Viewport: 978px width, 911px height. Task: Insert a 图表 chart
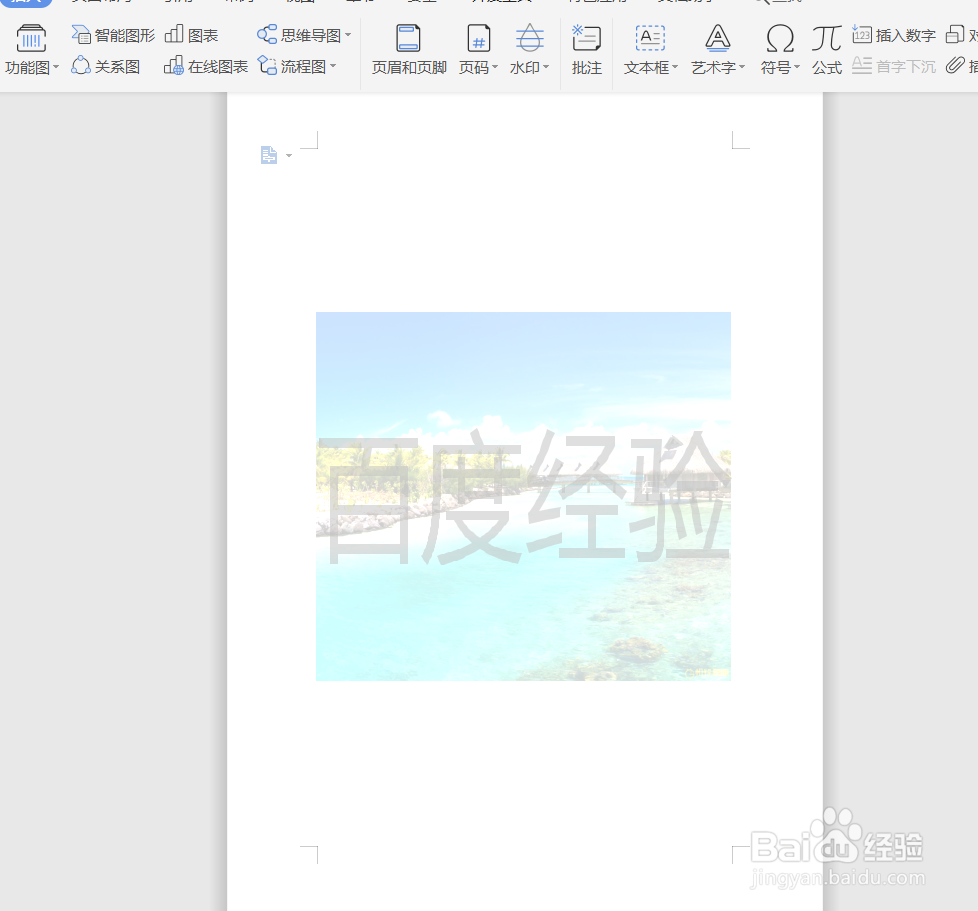[x=191, y=36]
